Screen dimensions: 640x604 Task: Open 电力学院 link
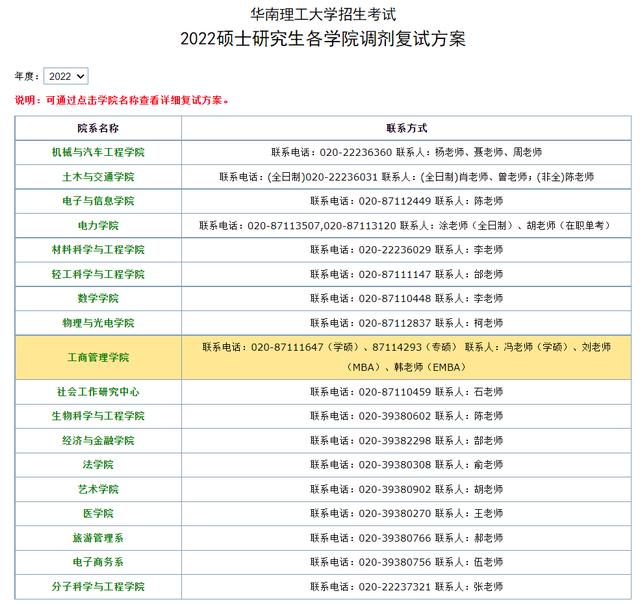pos(98,225)
